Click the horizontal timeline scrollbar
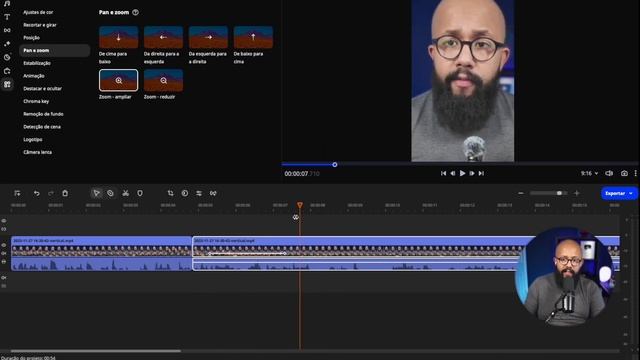This screenshot has width=640, height=360. (x=96, y=351)
